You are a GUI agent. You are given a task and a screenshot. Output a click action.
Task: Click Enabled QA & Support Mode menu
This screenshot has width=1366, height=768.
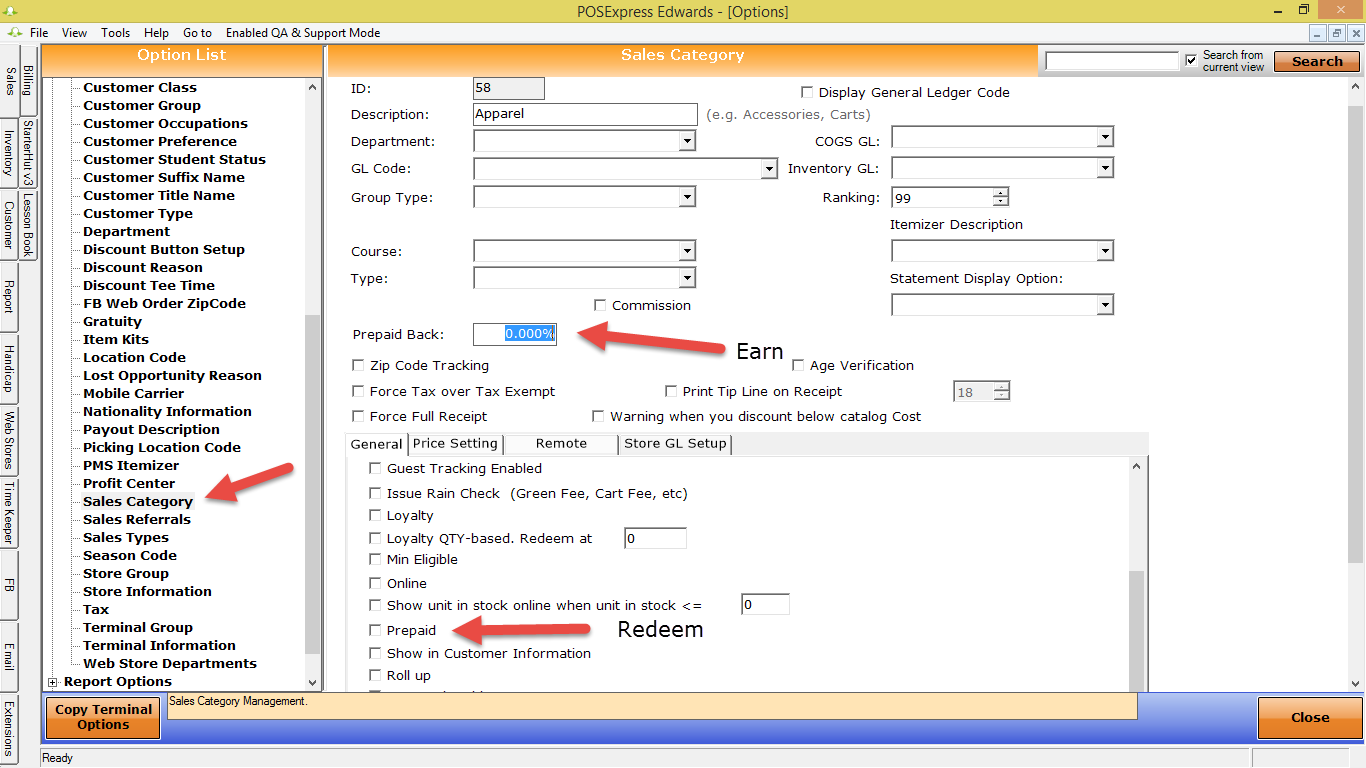click(x=303, y=33)
